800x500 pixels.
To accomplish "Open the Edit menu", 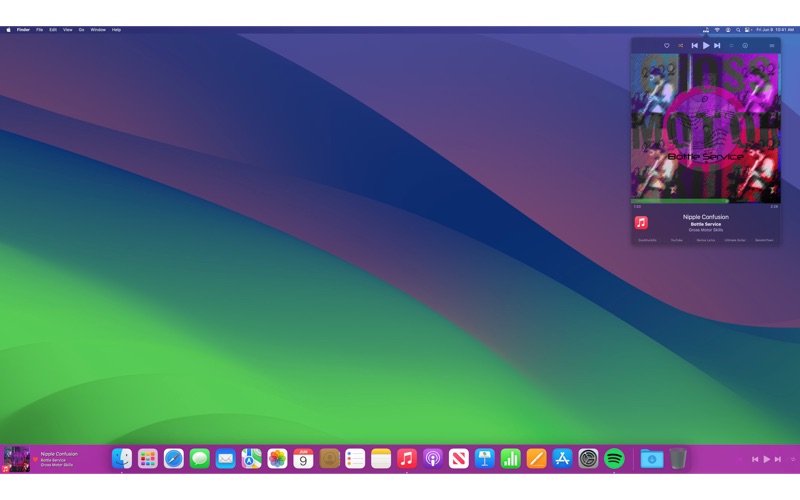I will pos(53,30).
